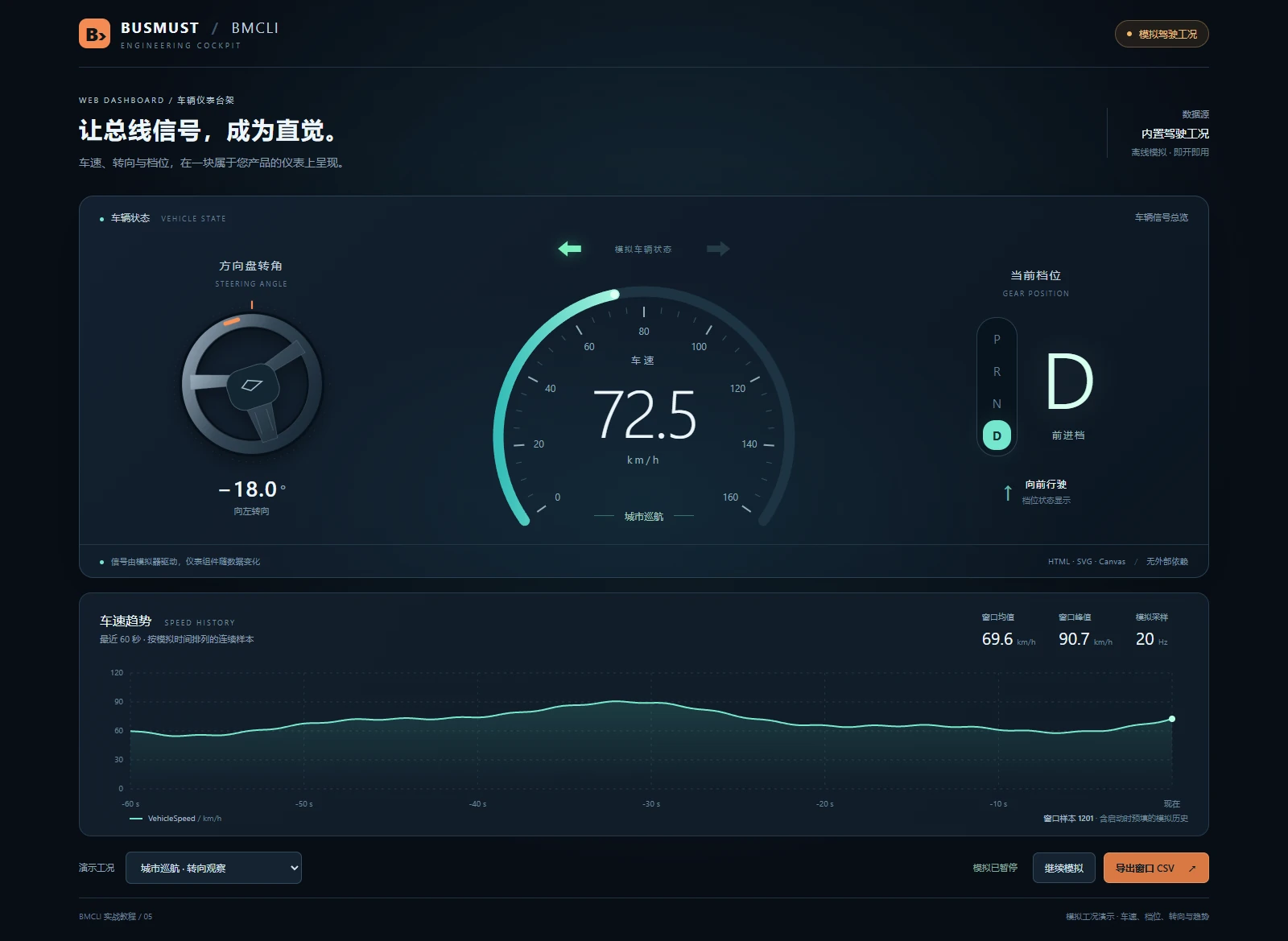Click the steering wheel graphic
1288x941 pixels.
coord(252,384)
